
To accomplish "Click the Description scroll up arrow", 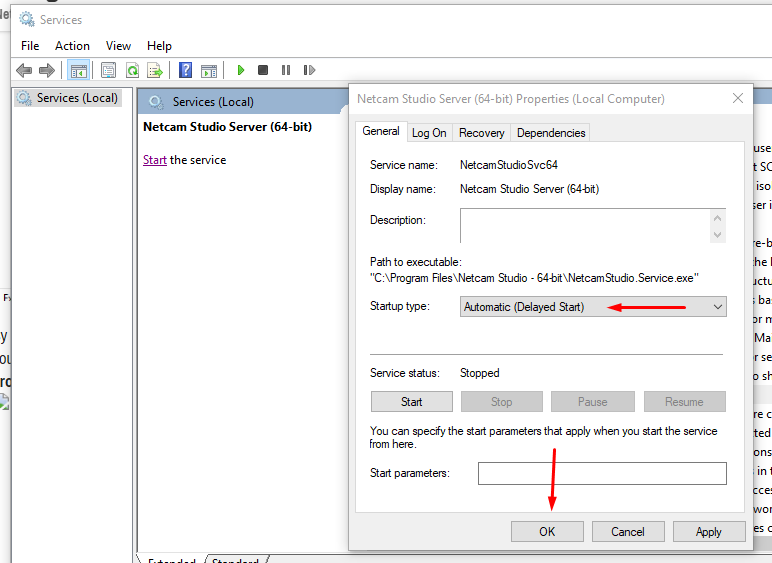I will click(717, 218).
